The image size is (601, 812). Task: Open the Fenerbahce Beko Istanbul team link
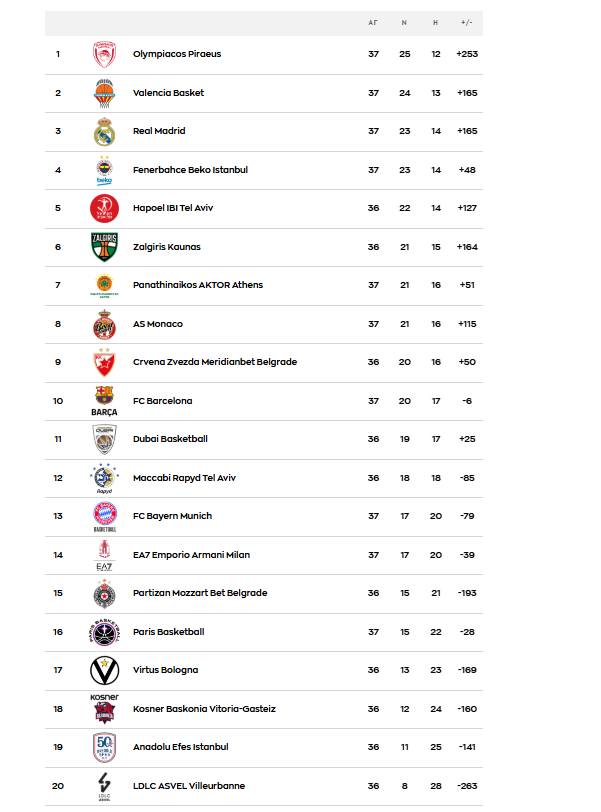pyautogui.click(x=190, y=170)
